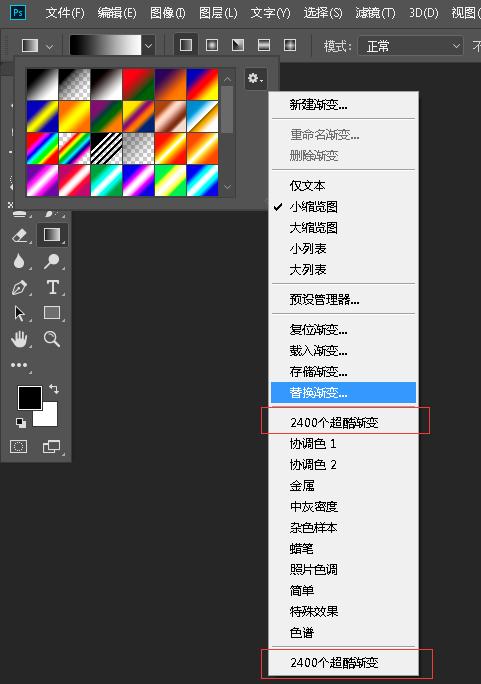Toggle Quick Mask mode icon
Image resolution: width=481 pixels, height=684 pixels.
pyautogui.click(x=18, y=446)
